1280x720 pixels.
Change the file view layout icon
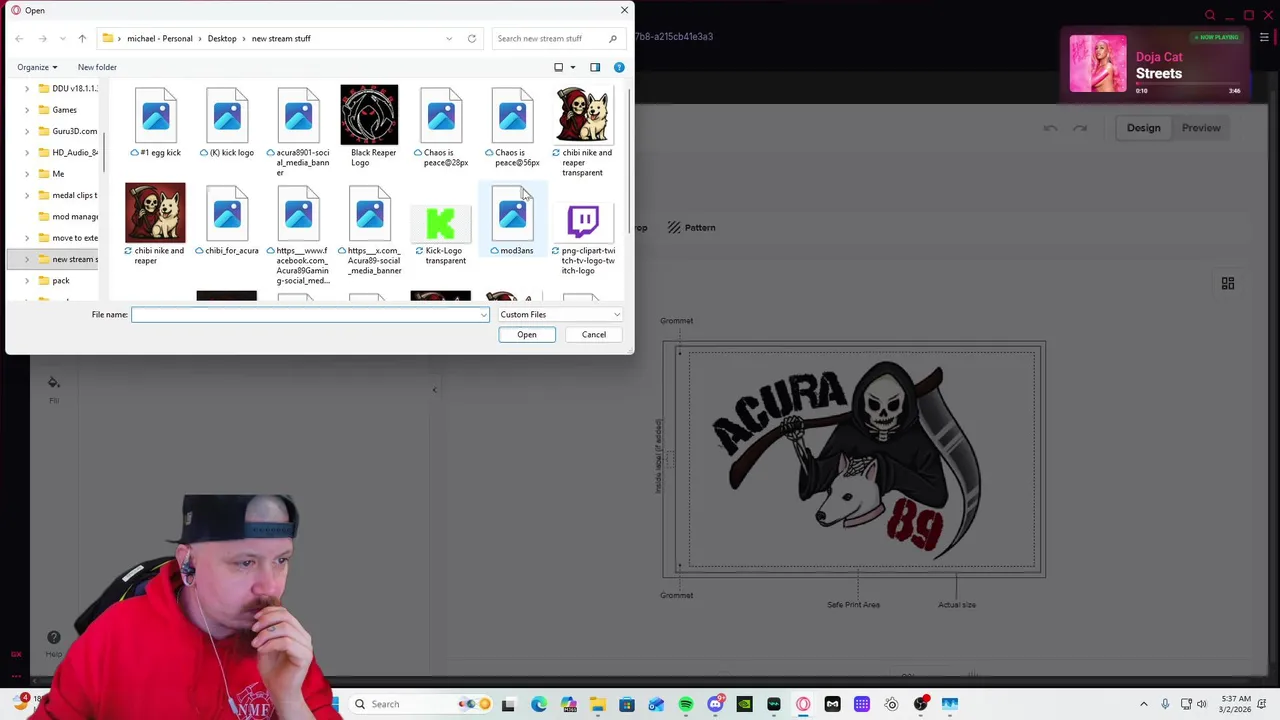559,67
